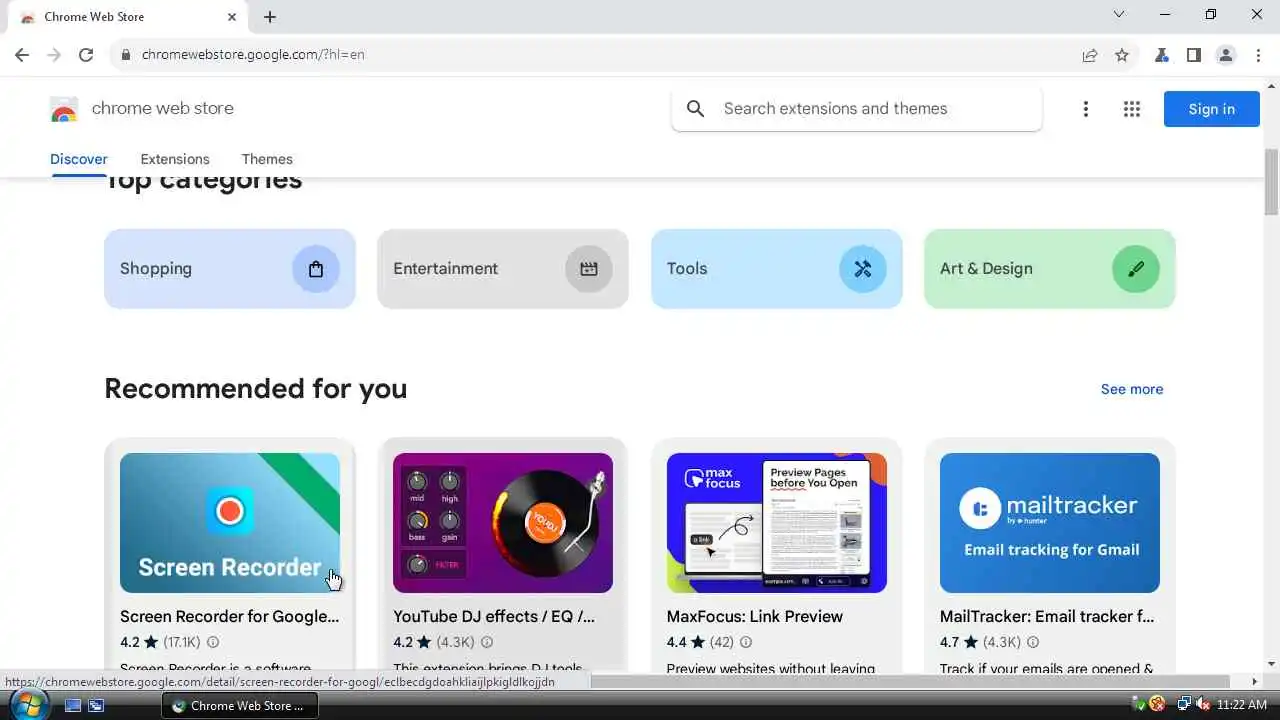Open YouTube DJ effects extension title
1280x720 pixels.
(494, 616)
